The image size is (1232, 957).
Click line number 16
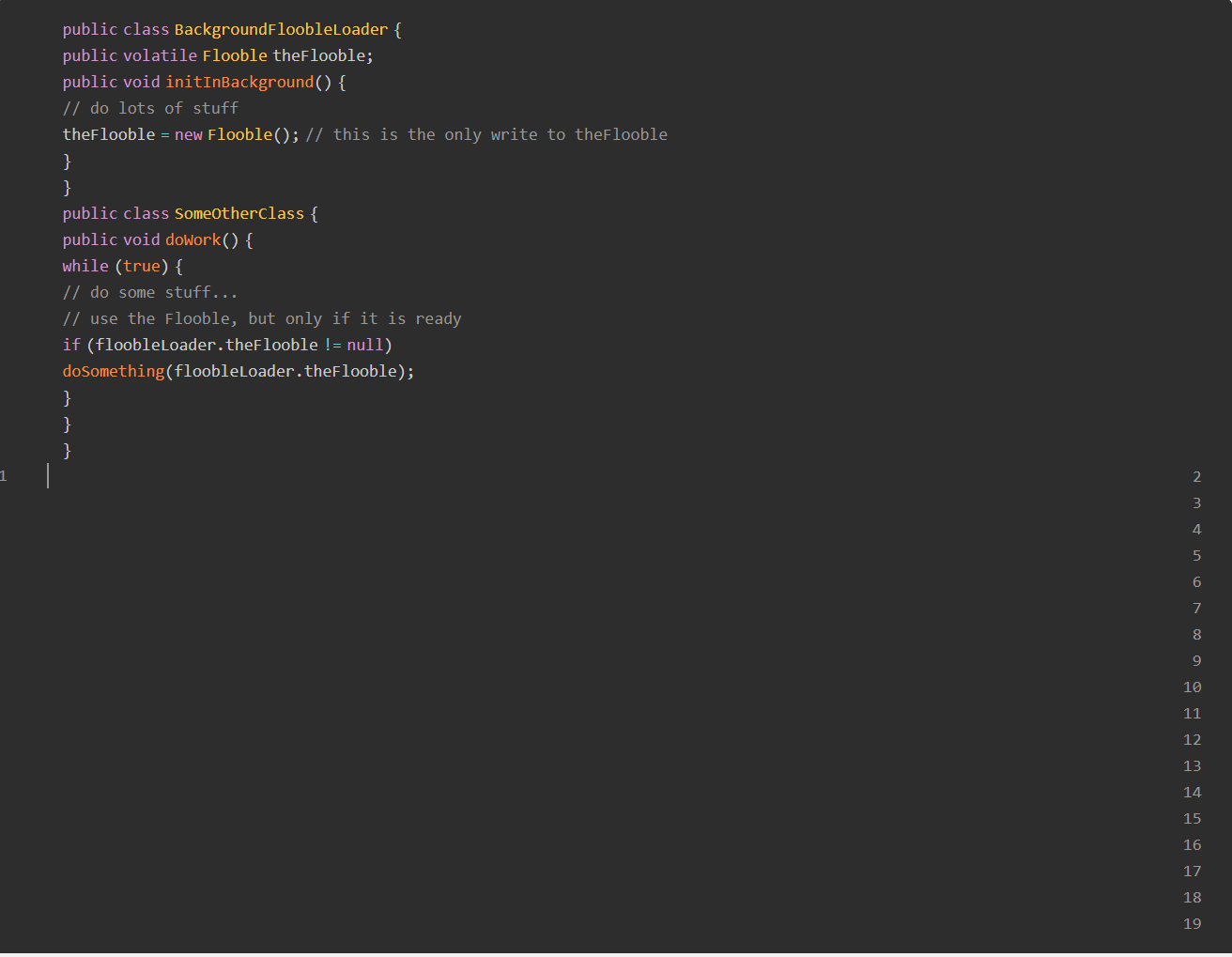point(1193,844)
